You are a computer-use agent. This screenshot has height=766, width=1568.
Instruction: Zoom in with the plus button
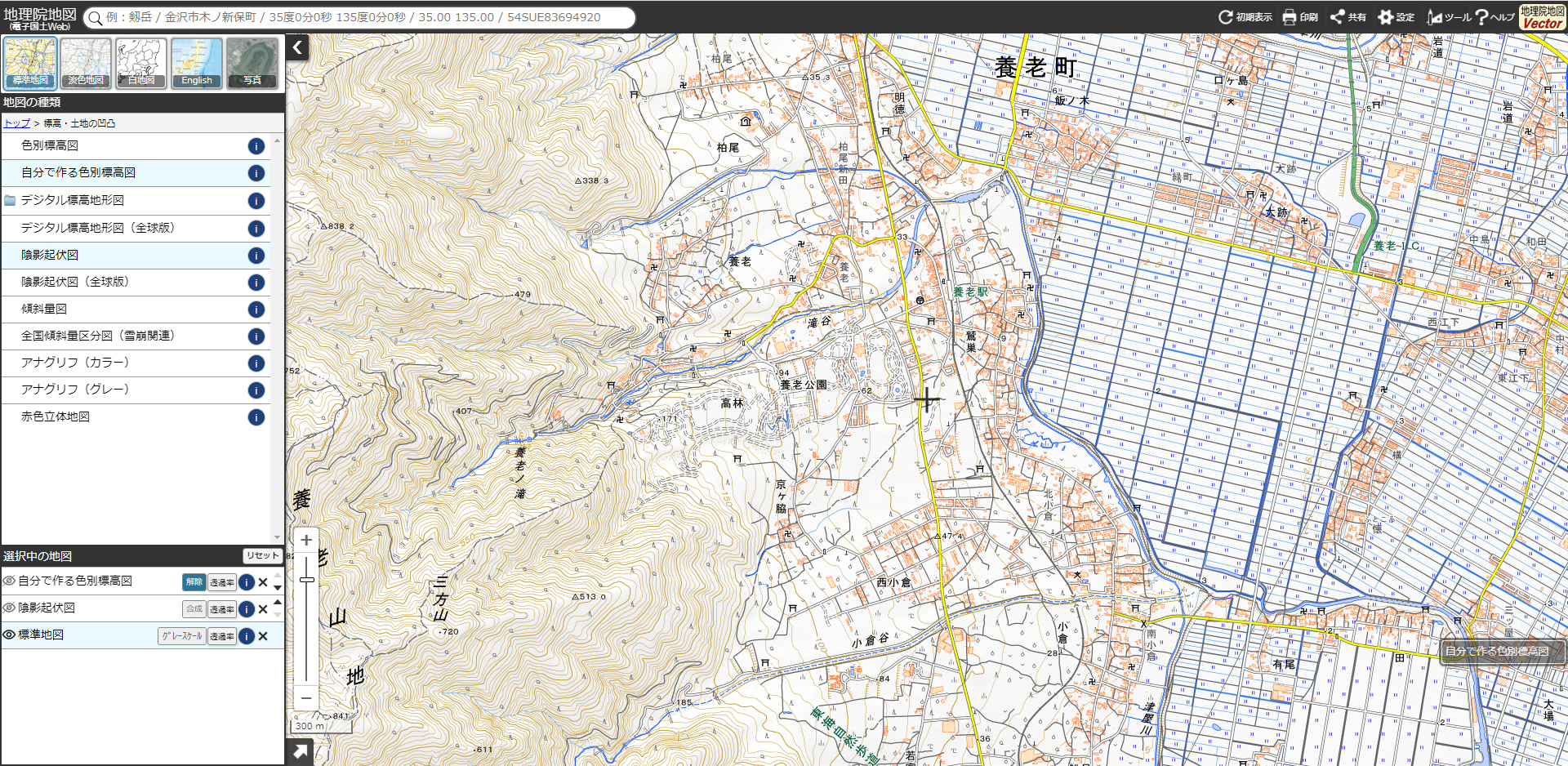pyautogui.click(x=306, y=540)
